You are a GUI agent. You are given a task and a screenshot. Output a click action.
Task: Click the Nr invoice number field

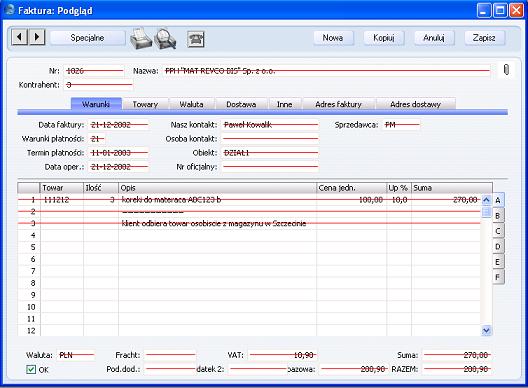(94, 71)
